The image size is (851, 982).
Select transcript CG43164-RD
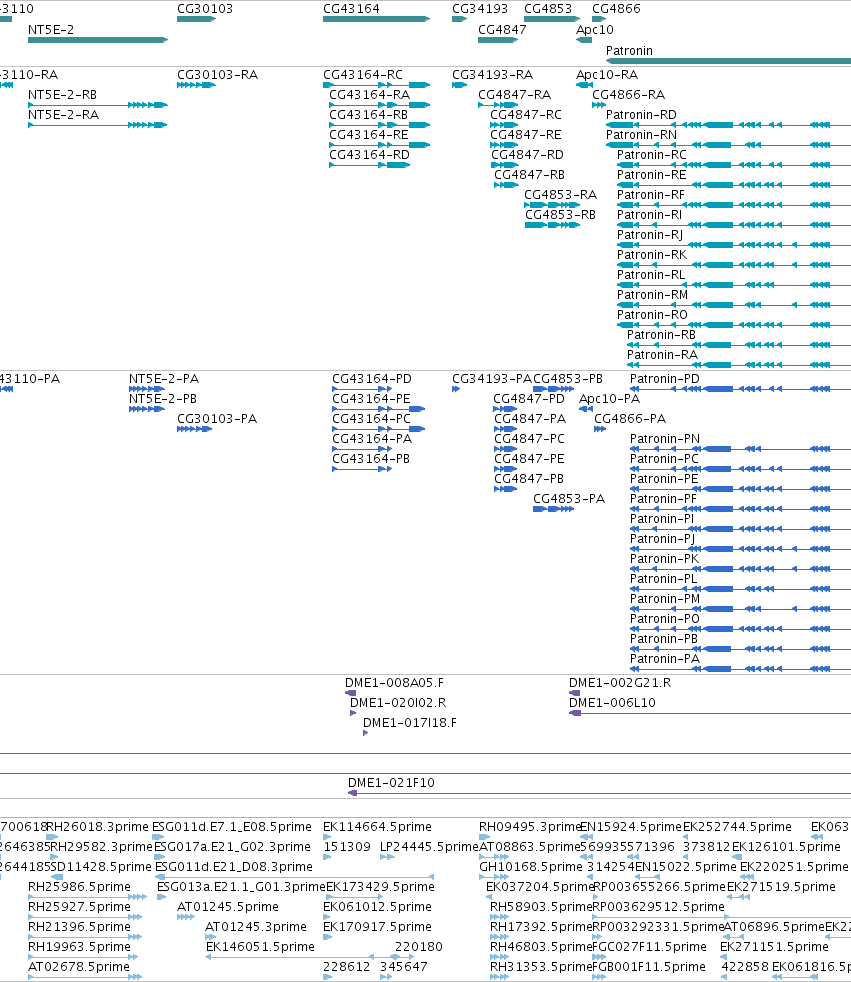[x=369, y=155]
